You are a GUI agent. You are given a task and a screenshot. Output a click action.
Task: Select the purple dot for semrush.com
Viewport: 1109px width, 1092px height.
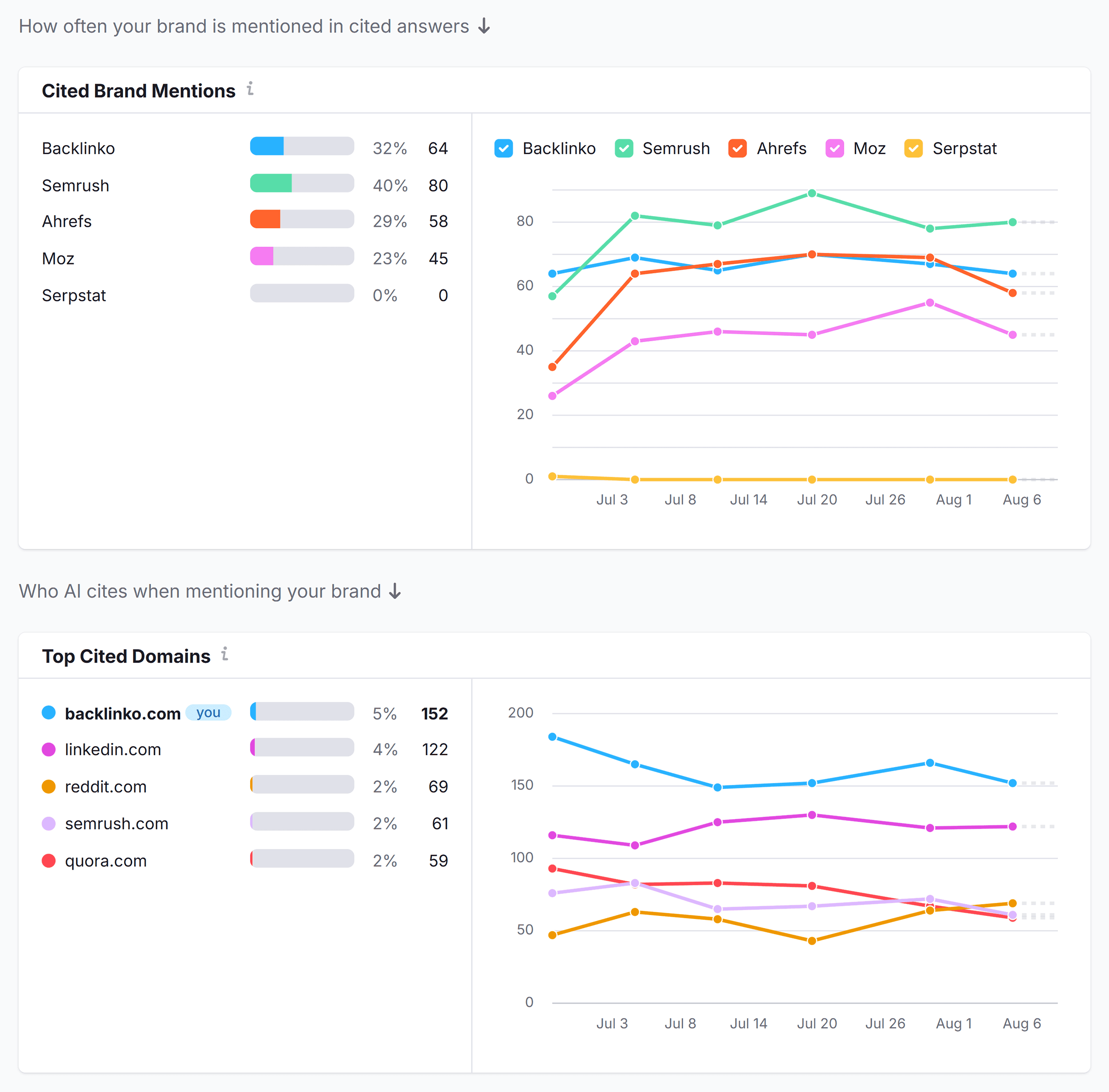[x=48, y=824]
